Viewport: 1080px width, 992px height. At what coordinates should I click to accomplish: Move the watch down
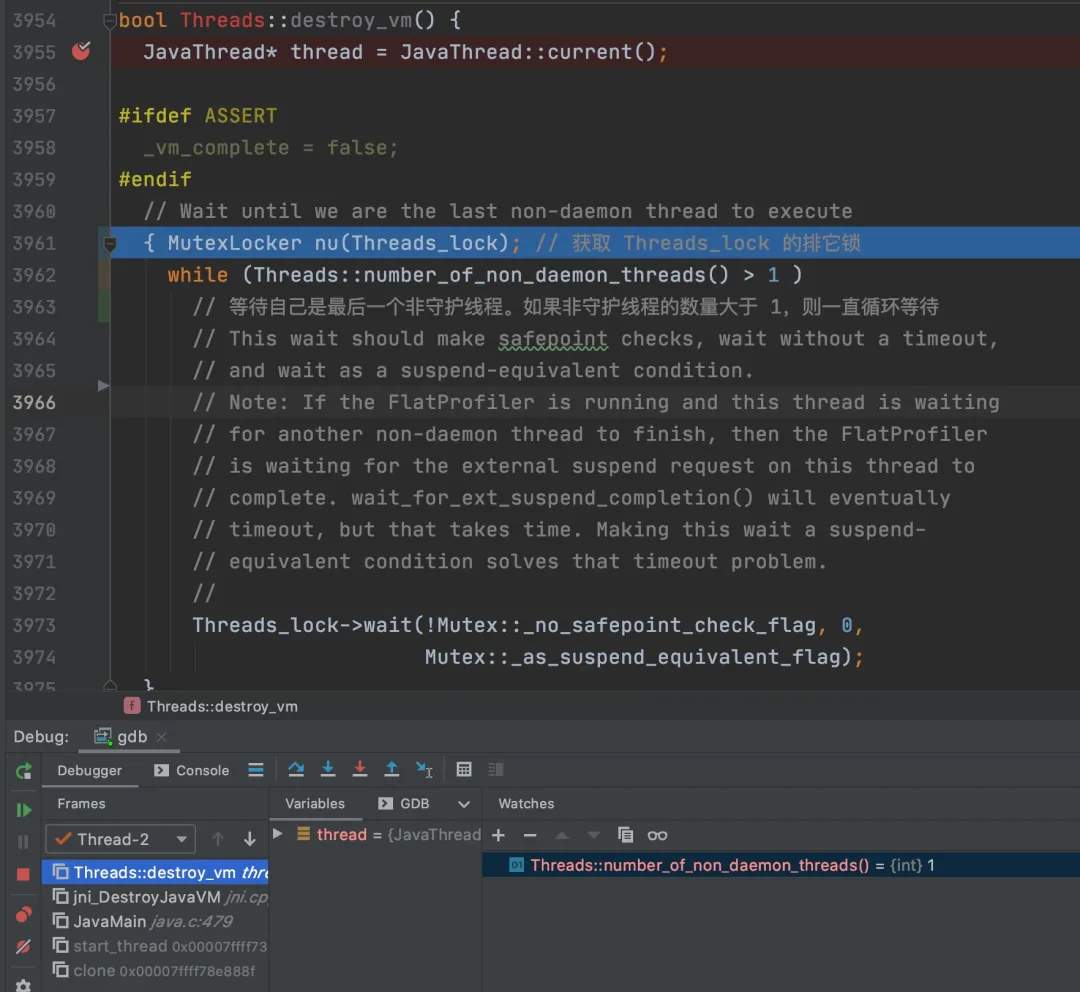click(x=593, y=836)
